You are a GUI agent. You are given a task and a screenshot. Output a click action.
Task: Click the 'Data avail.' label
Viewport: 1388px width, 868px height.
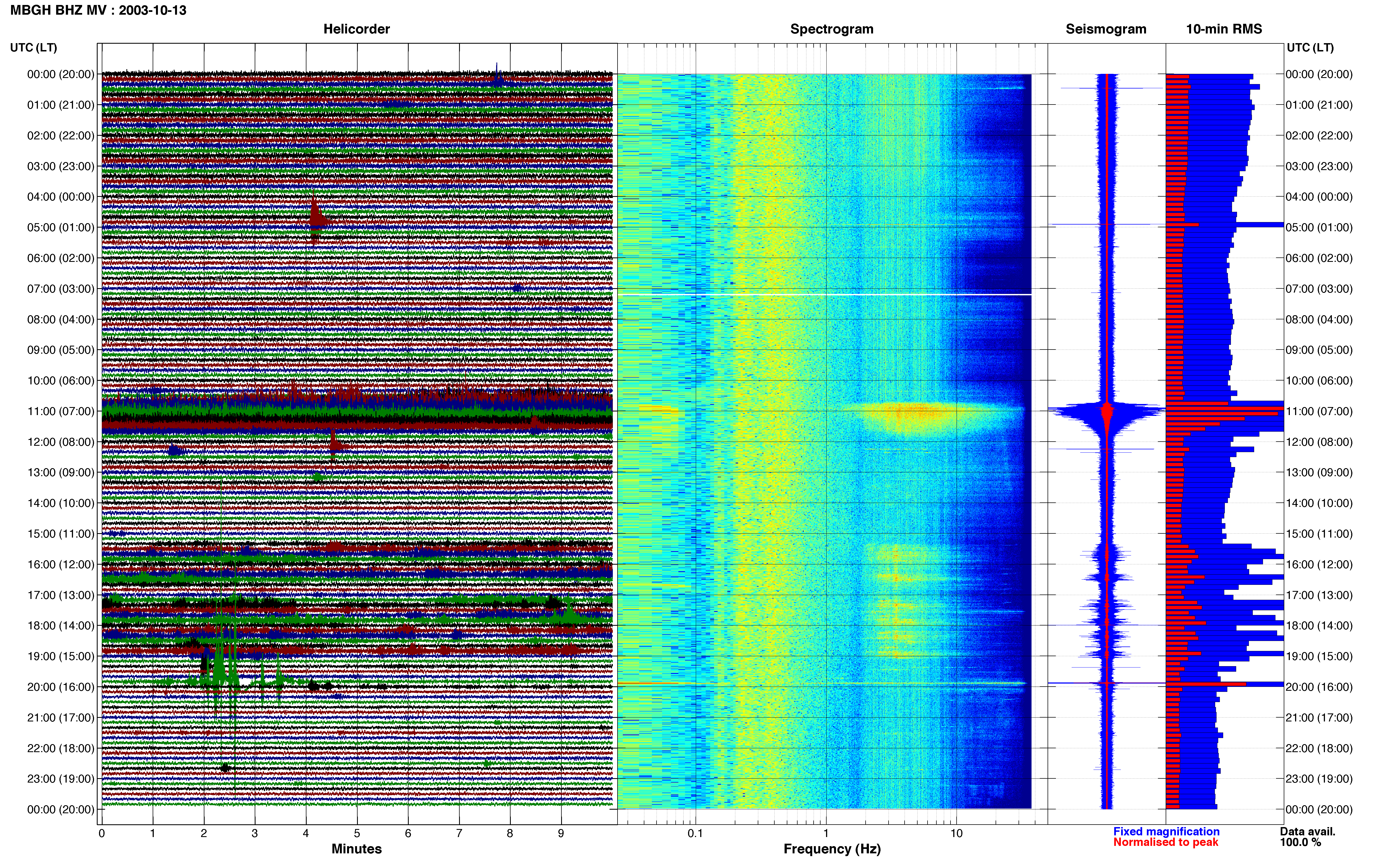[x=1308, y=832]
